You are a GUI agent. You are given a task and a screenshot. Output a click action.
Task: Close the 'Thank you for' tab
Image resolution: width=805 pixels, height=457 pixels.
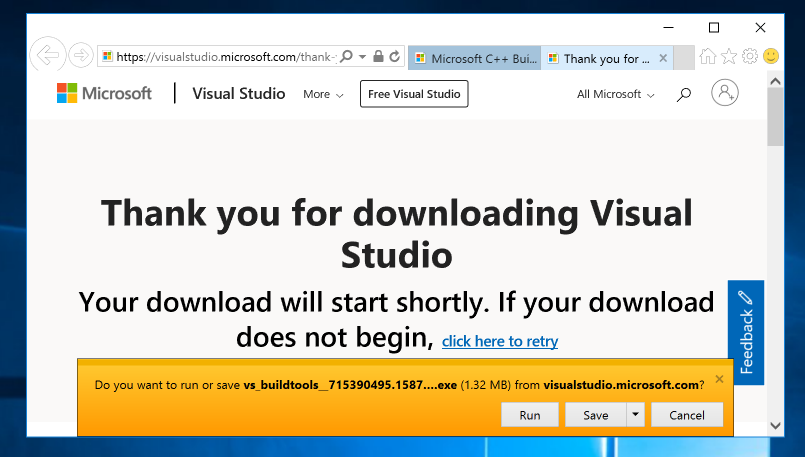660,58
